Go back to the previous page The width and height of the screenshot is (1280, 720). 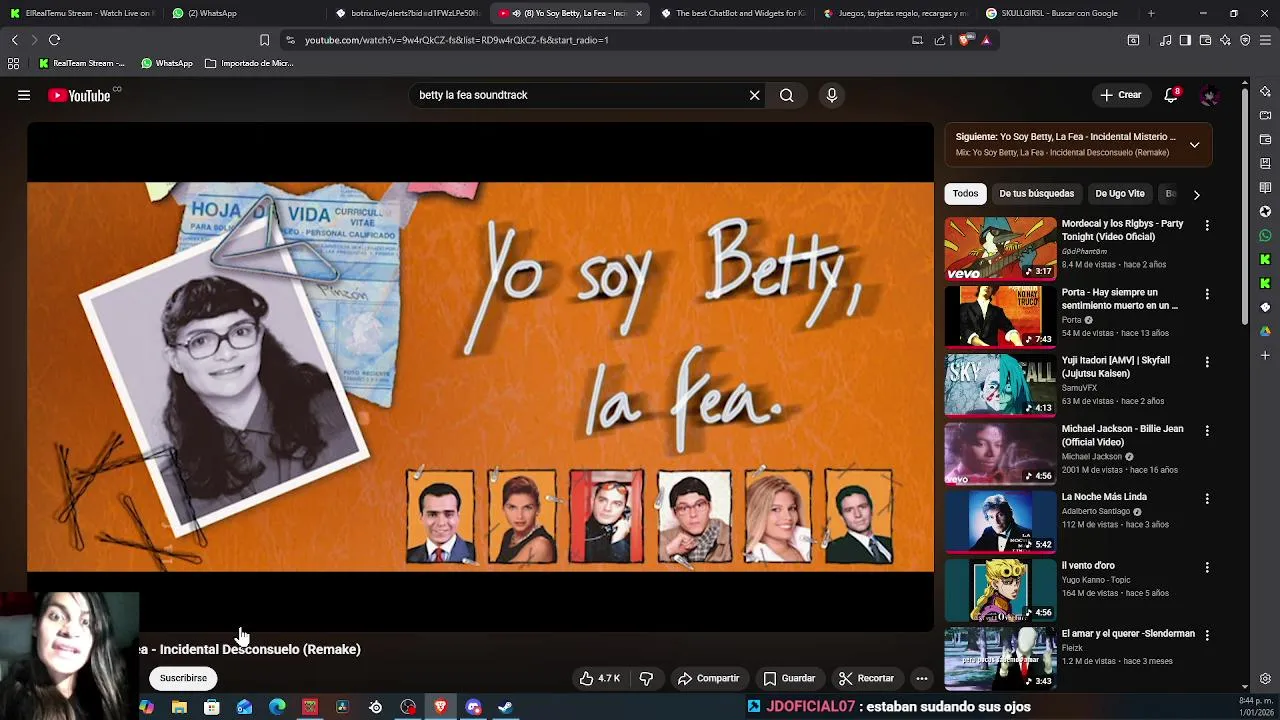pos(14,40)
